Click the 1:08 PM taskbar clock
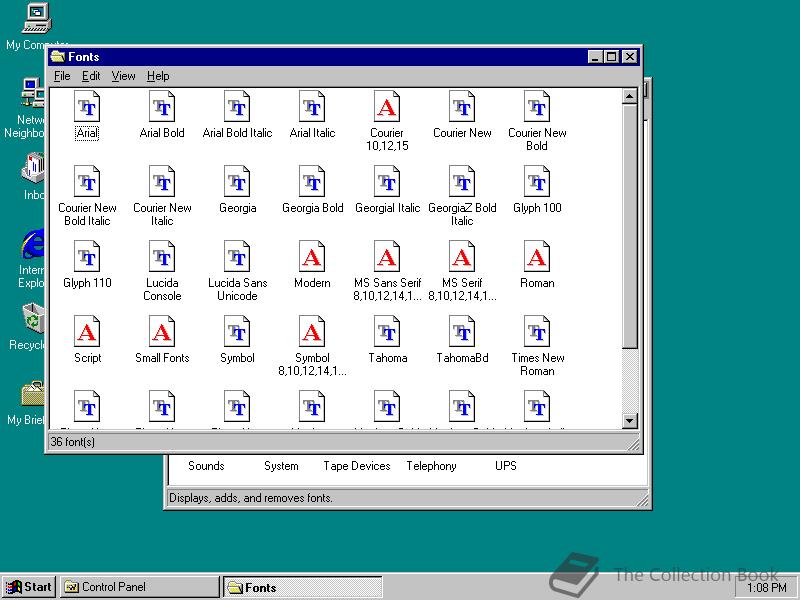 [766, 588]
